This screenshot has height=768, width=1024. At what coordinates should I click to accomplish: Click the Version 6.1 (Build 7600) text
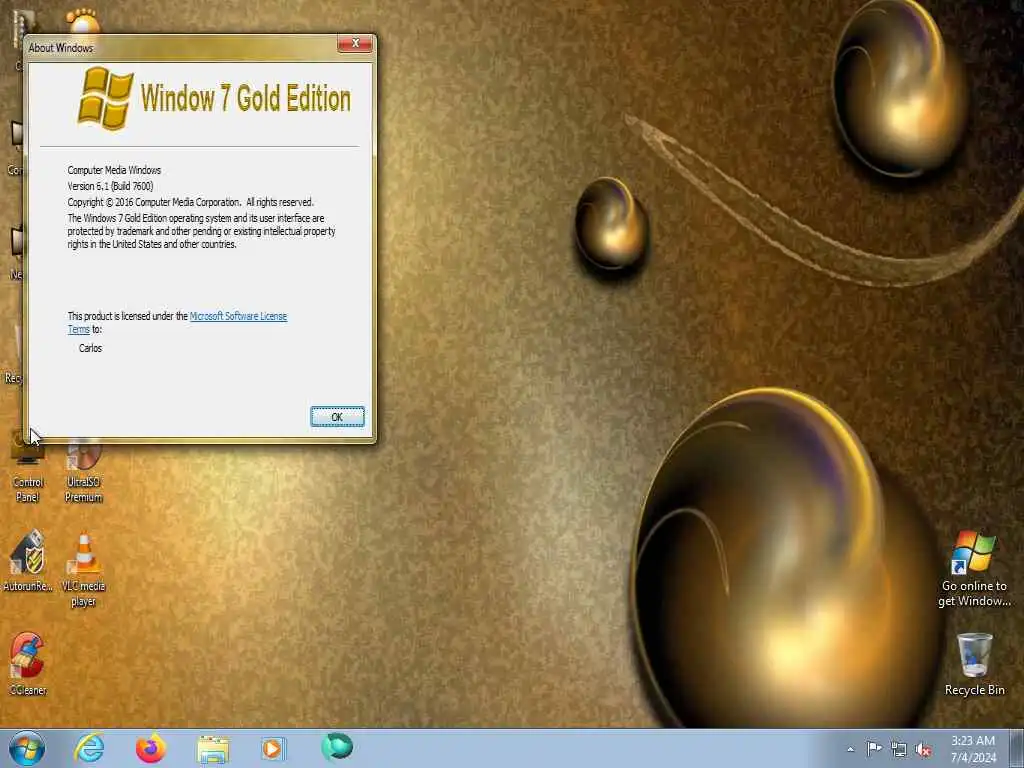click(x=110, y=186)
